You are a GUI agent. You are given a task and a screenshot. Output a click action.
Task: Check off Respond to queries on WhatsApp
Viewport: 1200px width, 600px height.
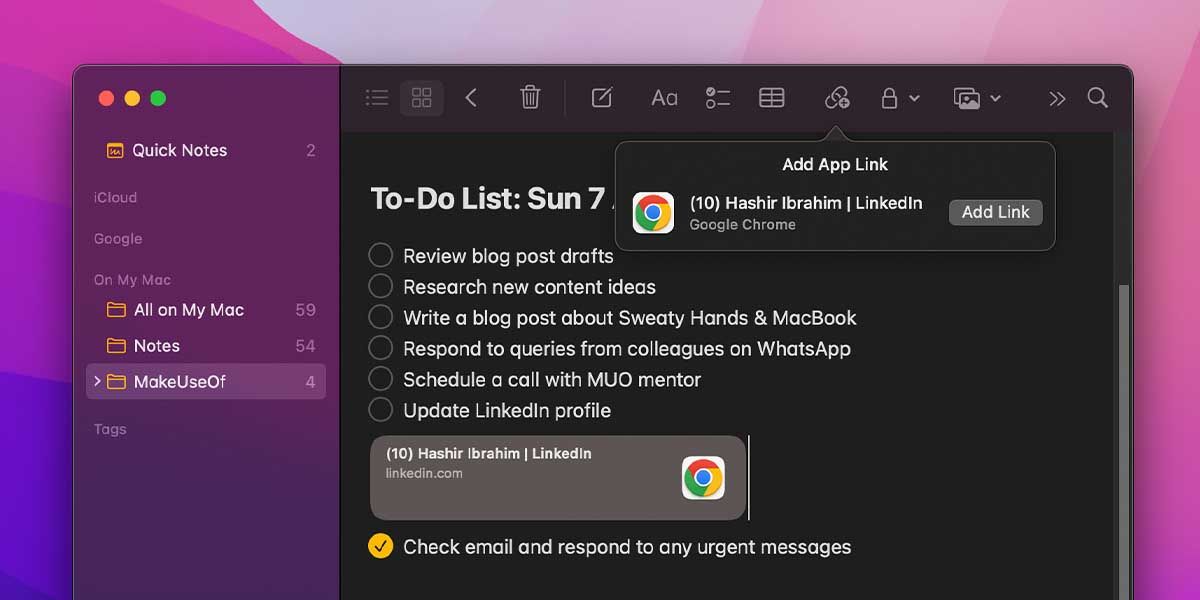[380, 348]
